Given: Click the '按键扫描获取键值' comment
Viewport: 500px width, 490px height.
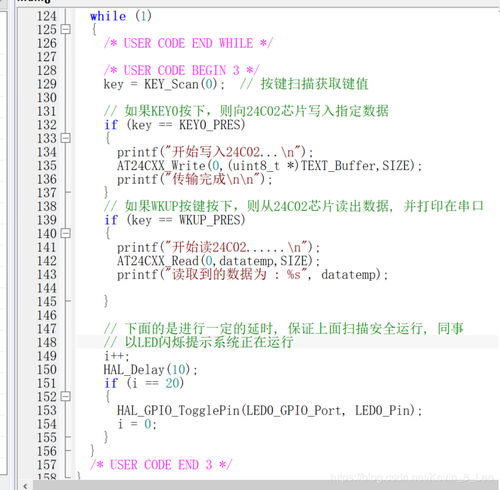Looking at the screenshot, I should 304,84.
